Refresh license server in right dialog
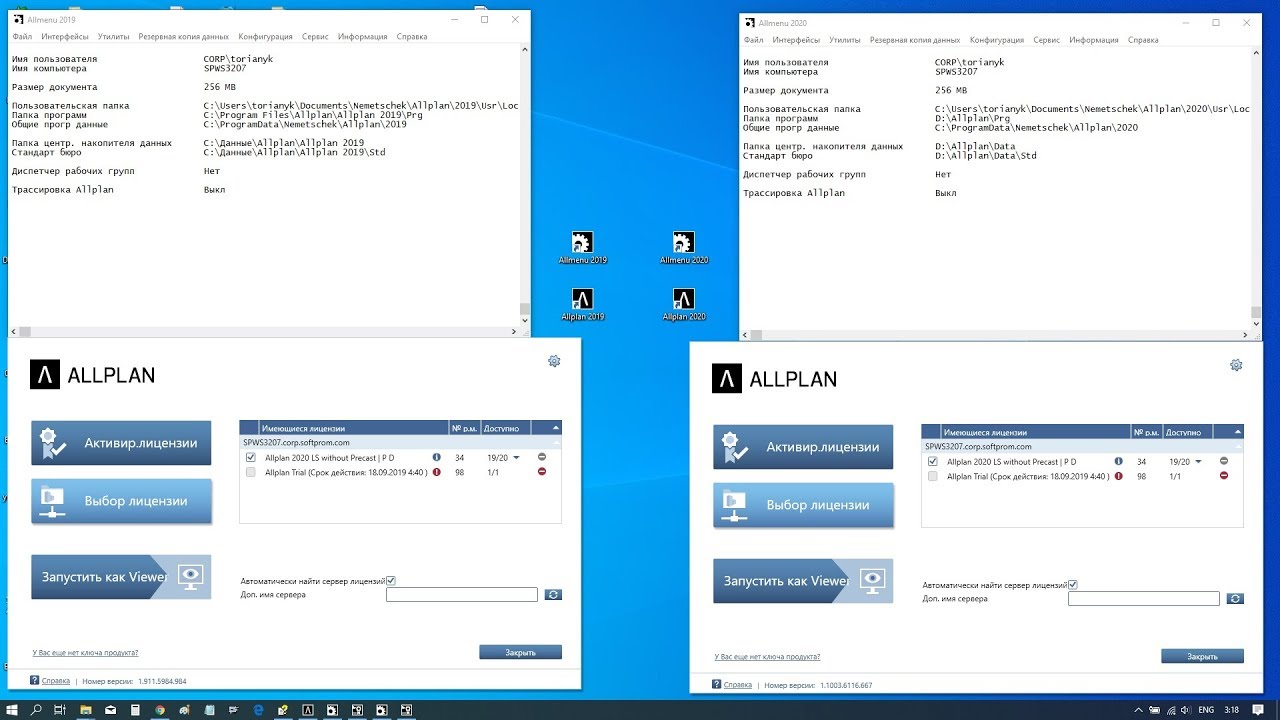 click(x=1235, y=599)
